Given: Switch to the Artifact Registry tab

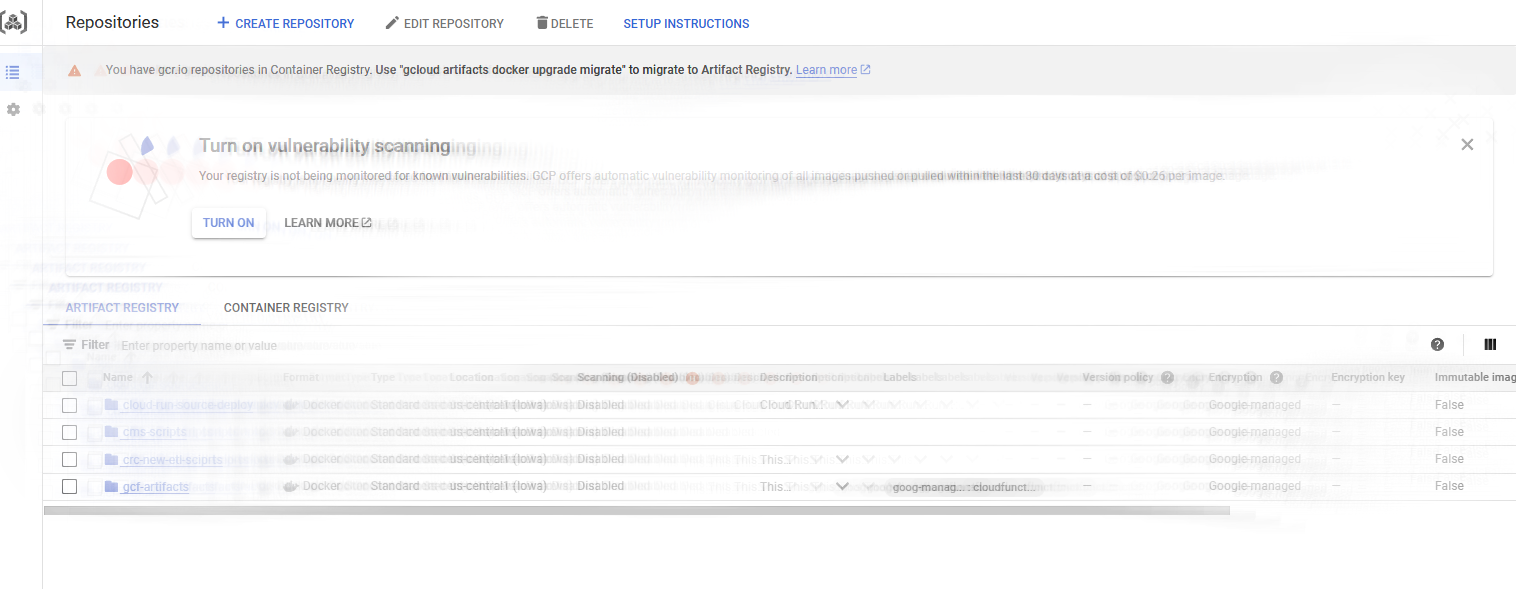Looking at the screenshot, I should [122, 308].
